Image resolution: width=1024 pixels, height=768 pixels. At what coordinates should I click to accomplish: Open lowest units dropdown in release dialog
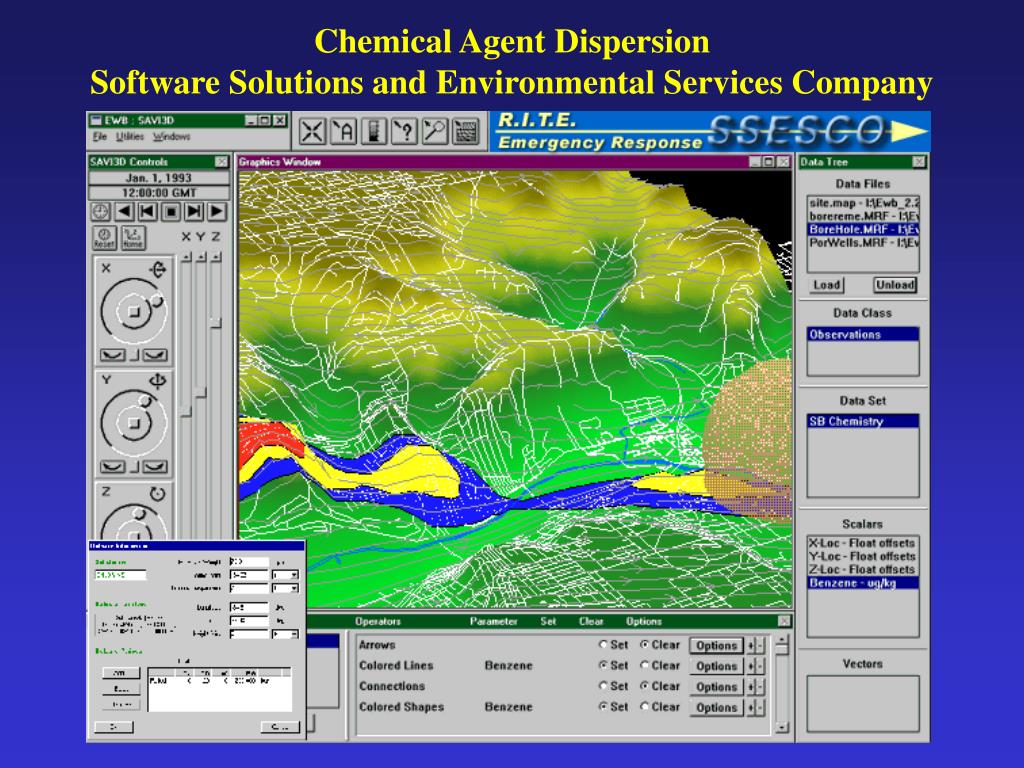(285, 633)
